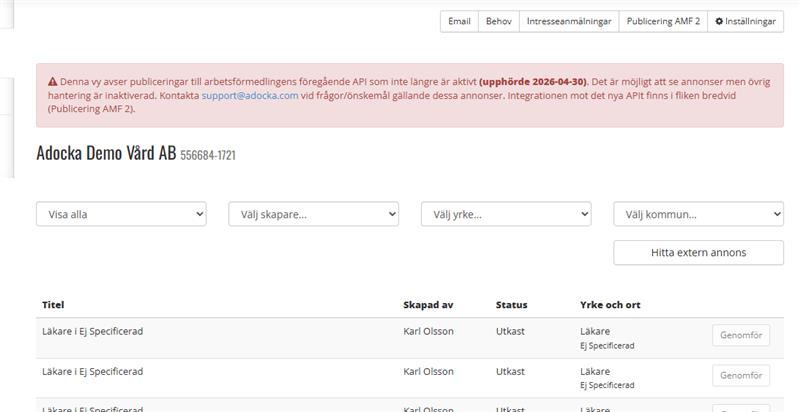The width and height of the screenshot is (800, 412).
Task: Click first row title 'Läkare i Ej Specificerad'
Action: click(x=92, y=331)
